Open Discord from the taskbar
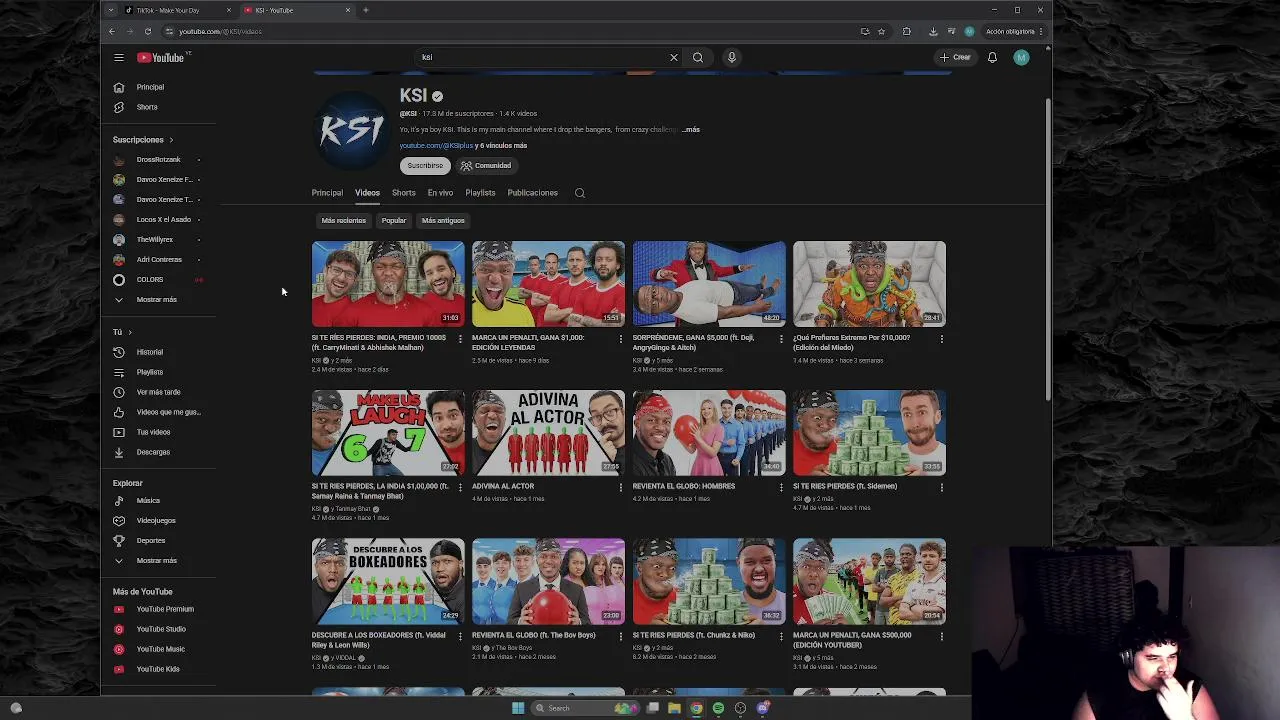The width and height of the screenshot is (1280, 720). (762, 708)
